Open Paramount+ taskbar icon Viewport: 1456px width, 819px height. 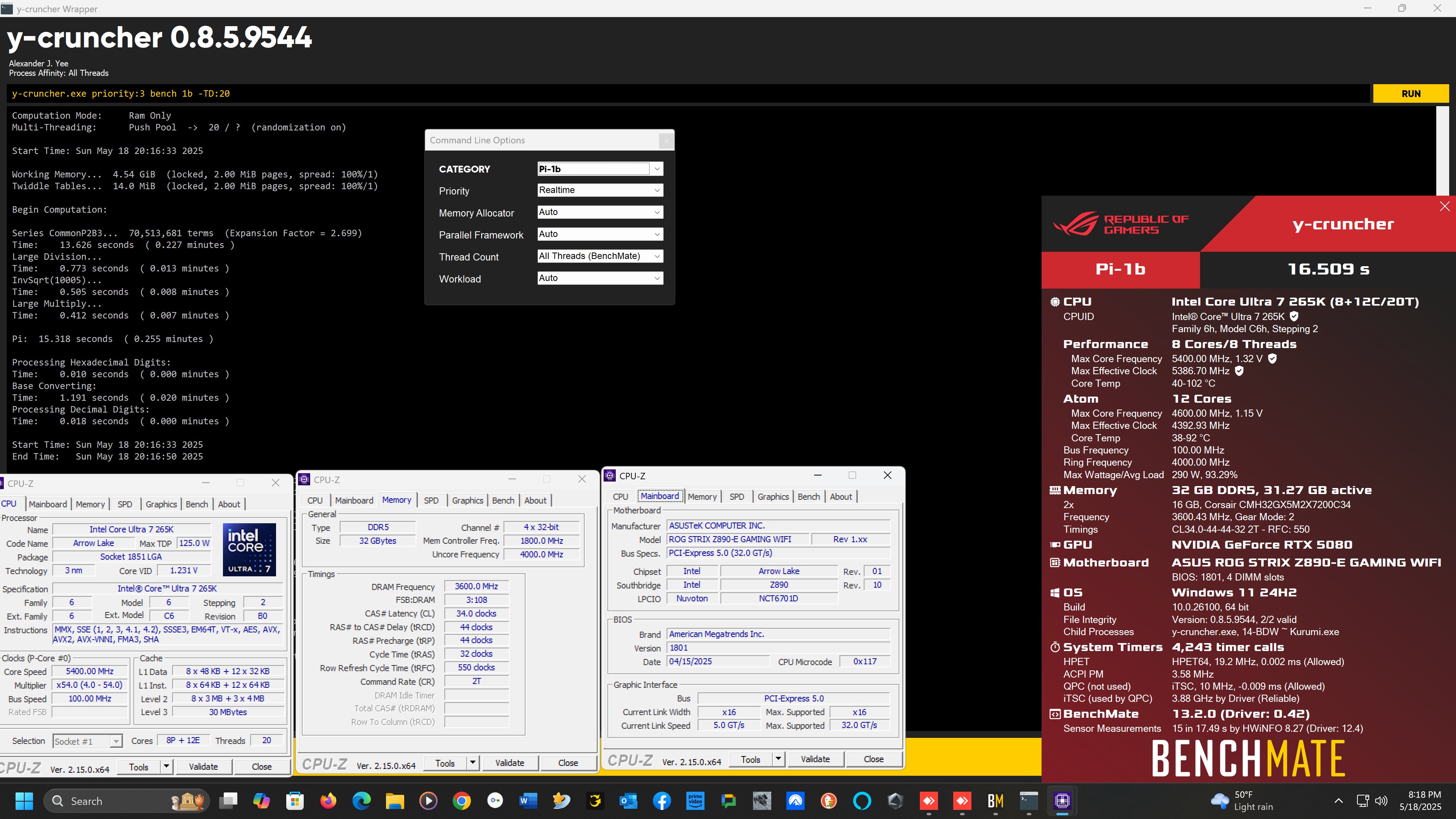click(x=795, y=800)
